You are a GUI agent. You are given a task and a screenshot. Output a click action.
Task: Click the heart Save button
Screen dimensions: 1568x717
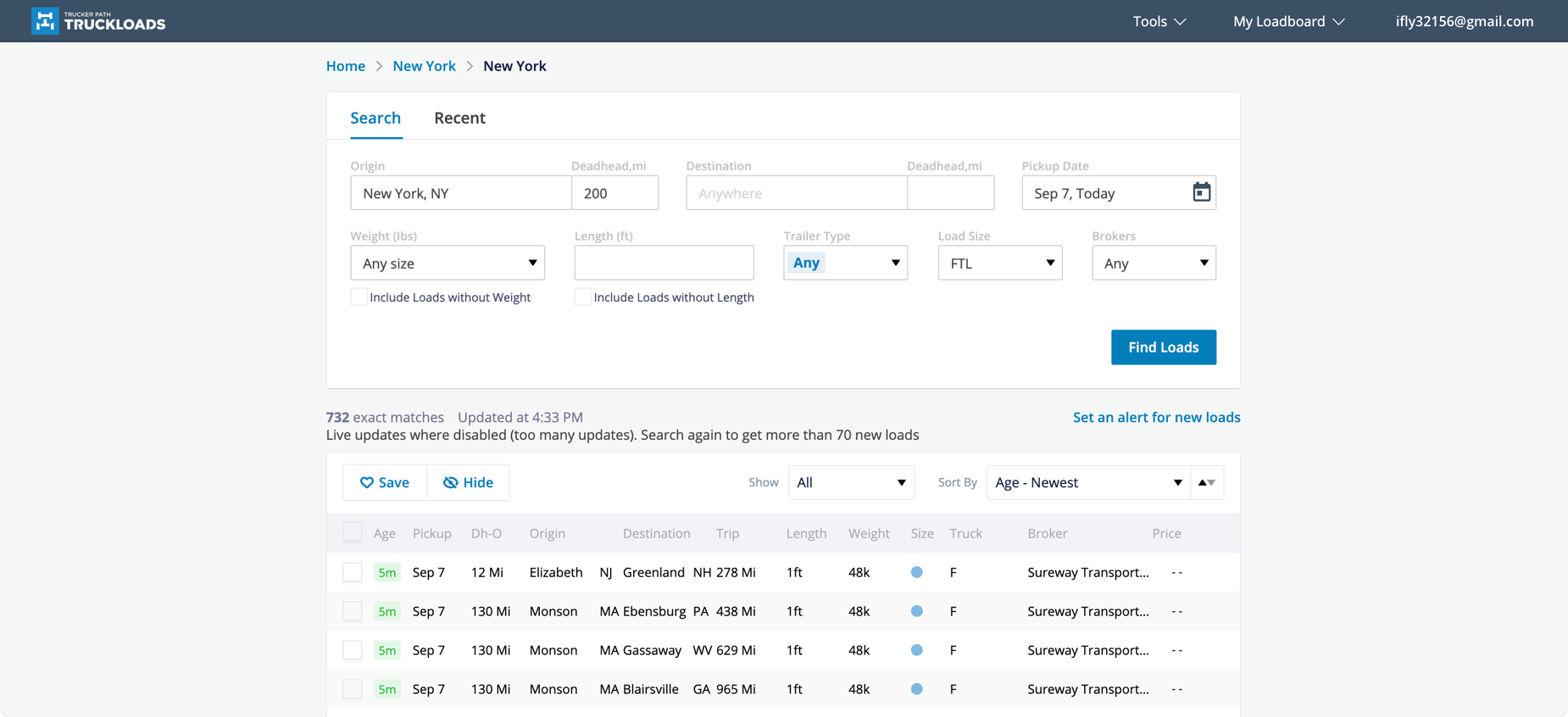click(385, 482)
